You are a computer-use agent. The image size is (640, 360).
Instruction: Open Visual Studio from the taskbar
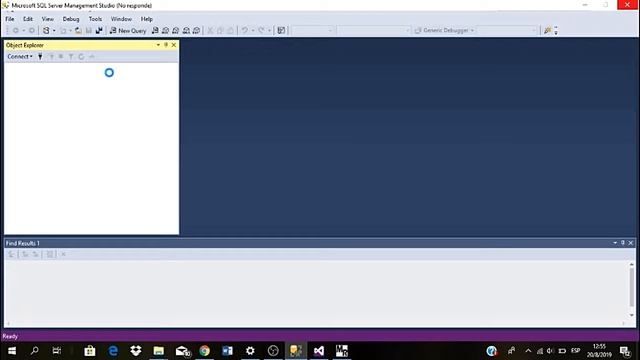319,351
